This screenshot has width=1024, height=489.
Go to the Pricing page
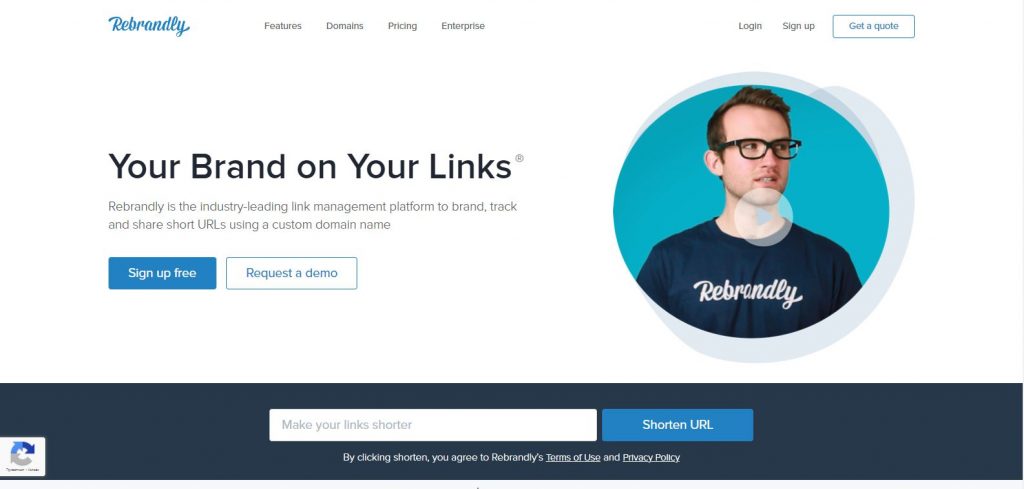(x=402, y=26)
